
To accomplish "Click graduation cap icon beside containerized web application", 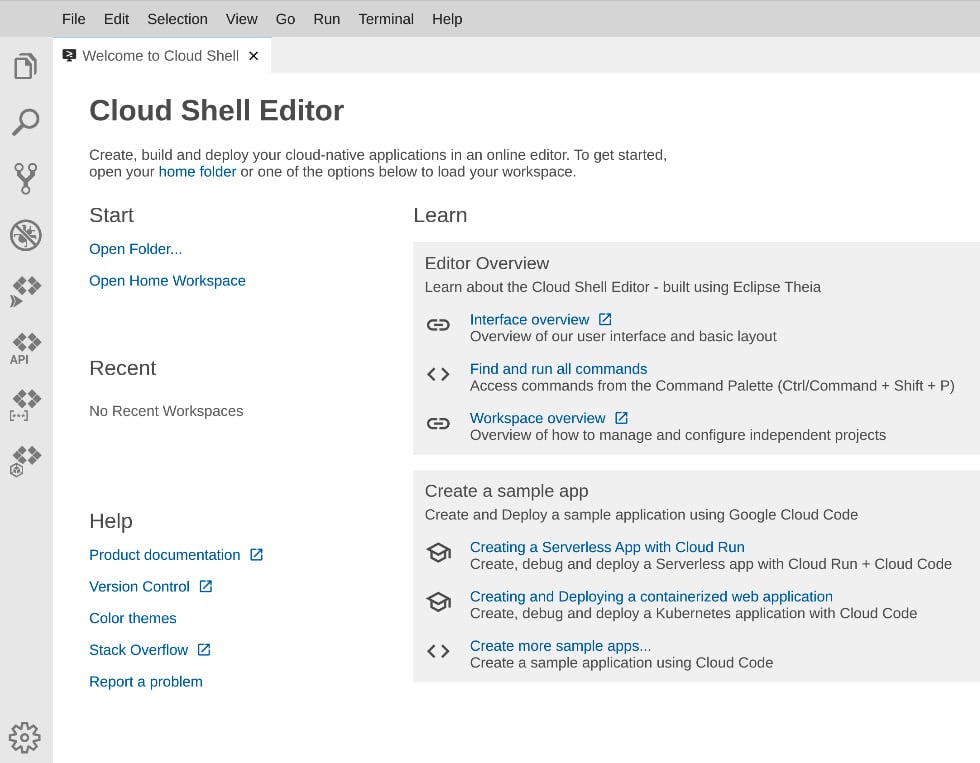I will [439, 602].
